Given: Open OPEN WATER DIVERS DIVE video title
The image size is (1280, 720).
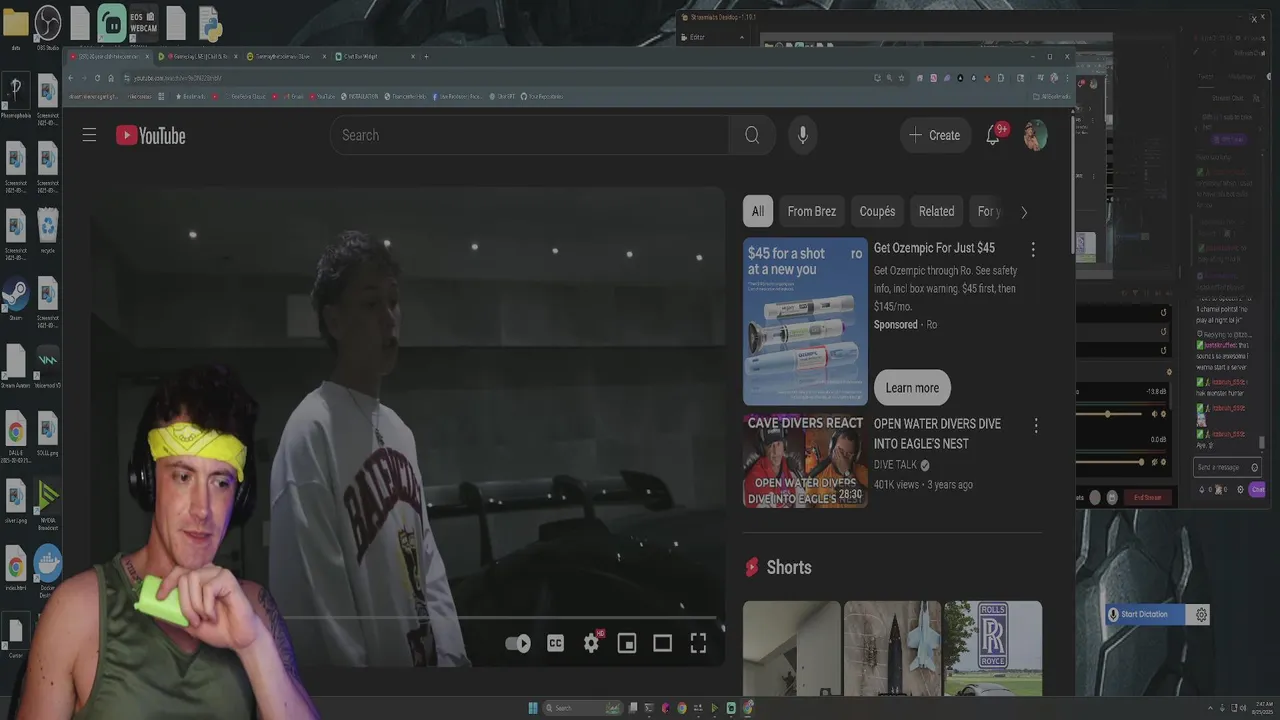Looking at the screenshot, I should coord(937,433).
